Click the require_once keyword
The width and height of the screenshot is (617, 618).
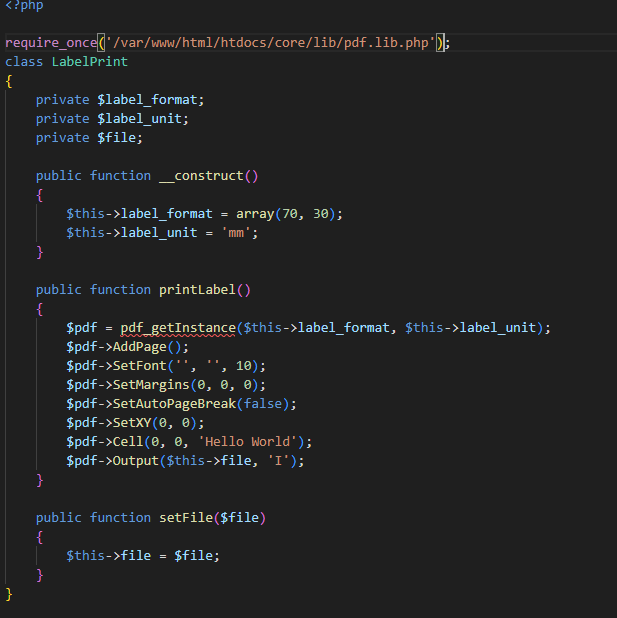[51, 43]
